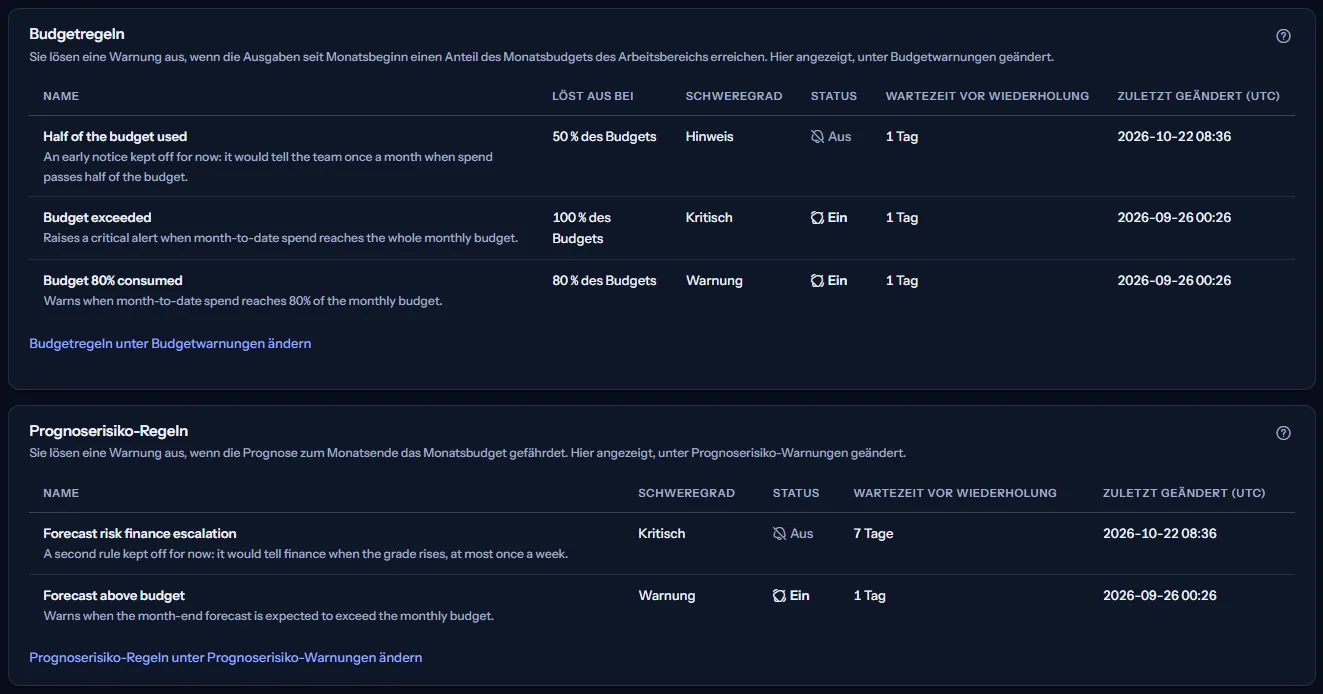Click the Hinweis severity cell
Image resolution: width=1323 pixels, height=694 pixels.
(710, 137)
